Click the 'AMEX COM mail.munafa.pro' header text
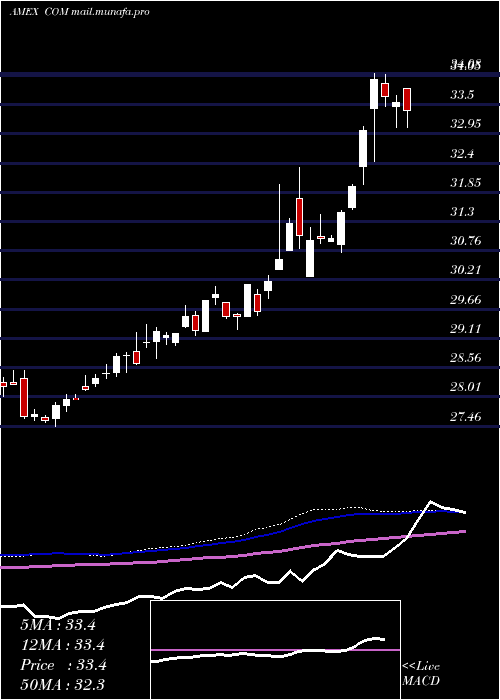The image size is (500, 700). point(79,12)
